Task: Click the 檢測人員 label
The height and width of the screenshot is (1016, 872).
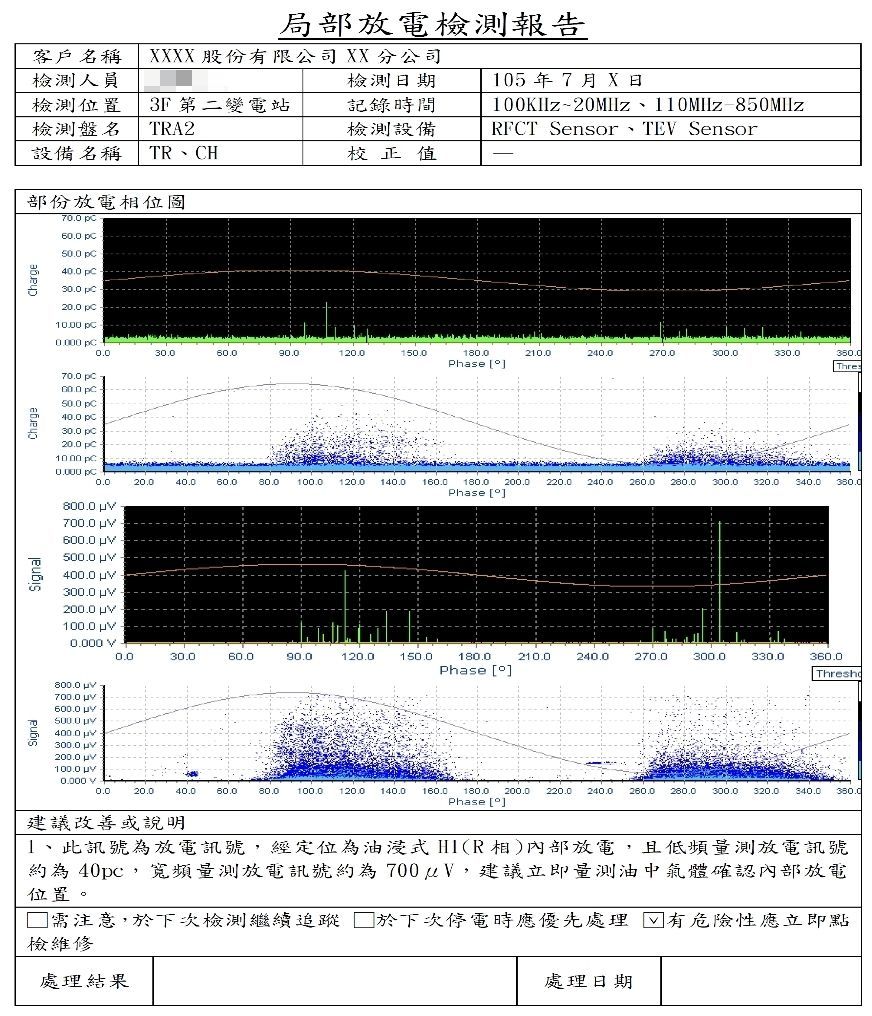Action: (x=76, y=80)
